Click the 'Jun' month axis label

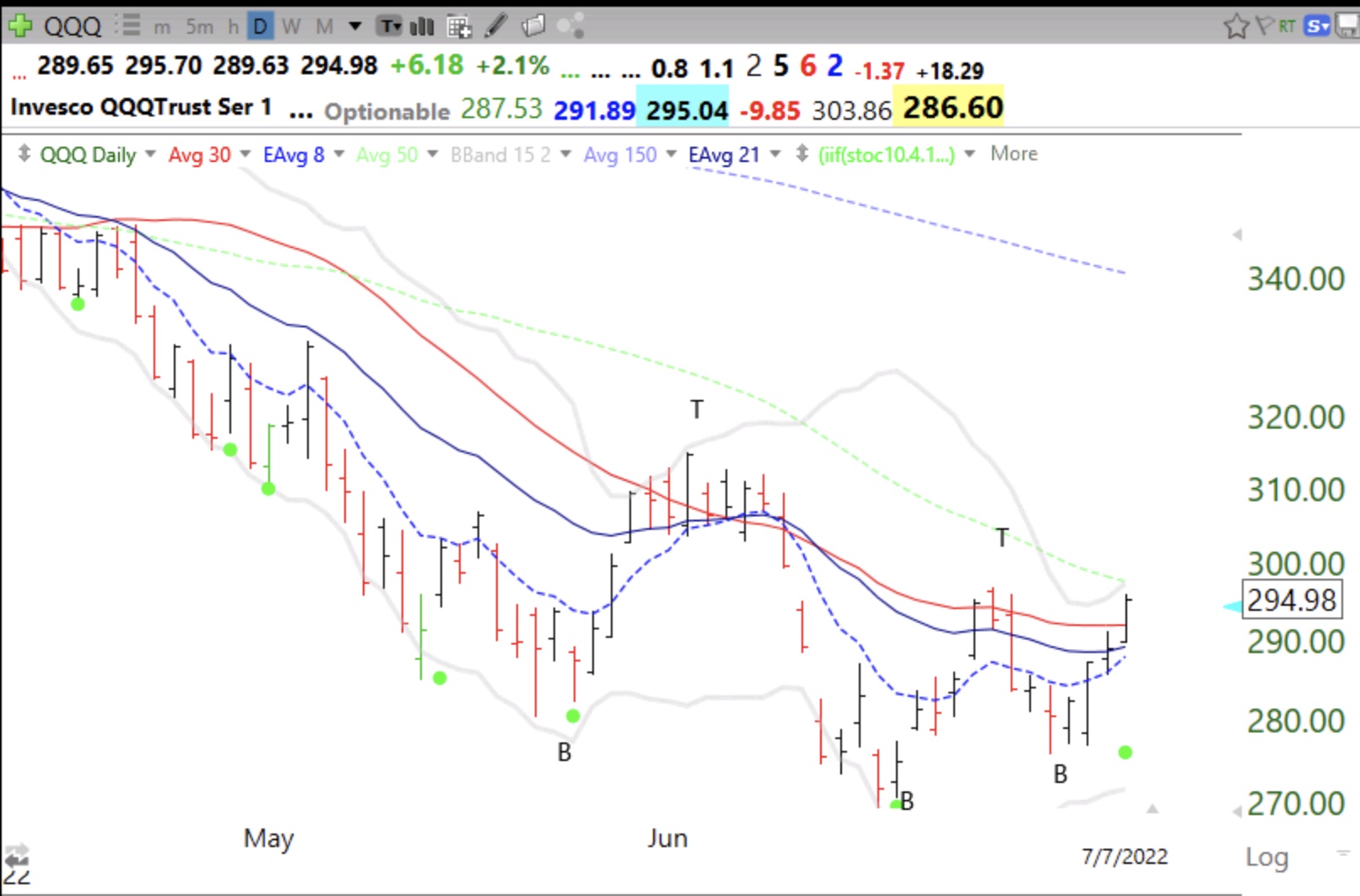(667, 838)
